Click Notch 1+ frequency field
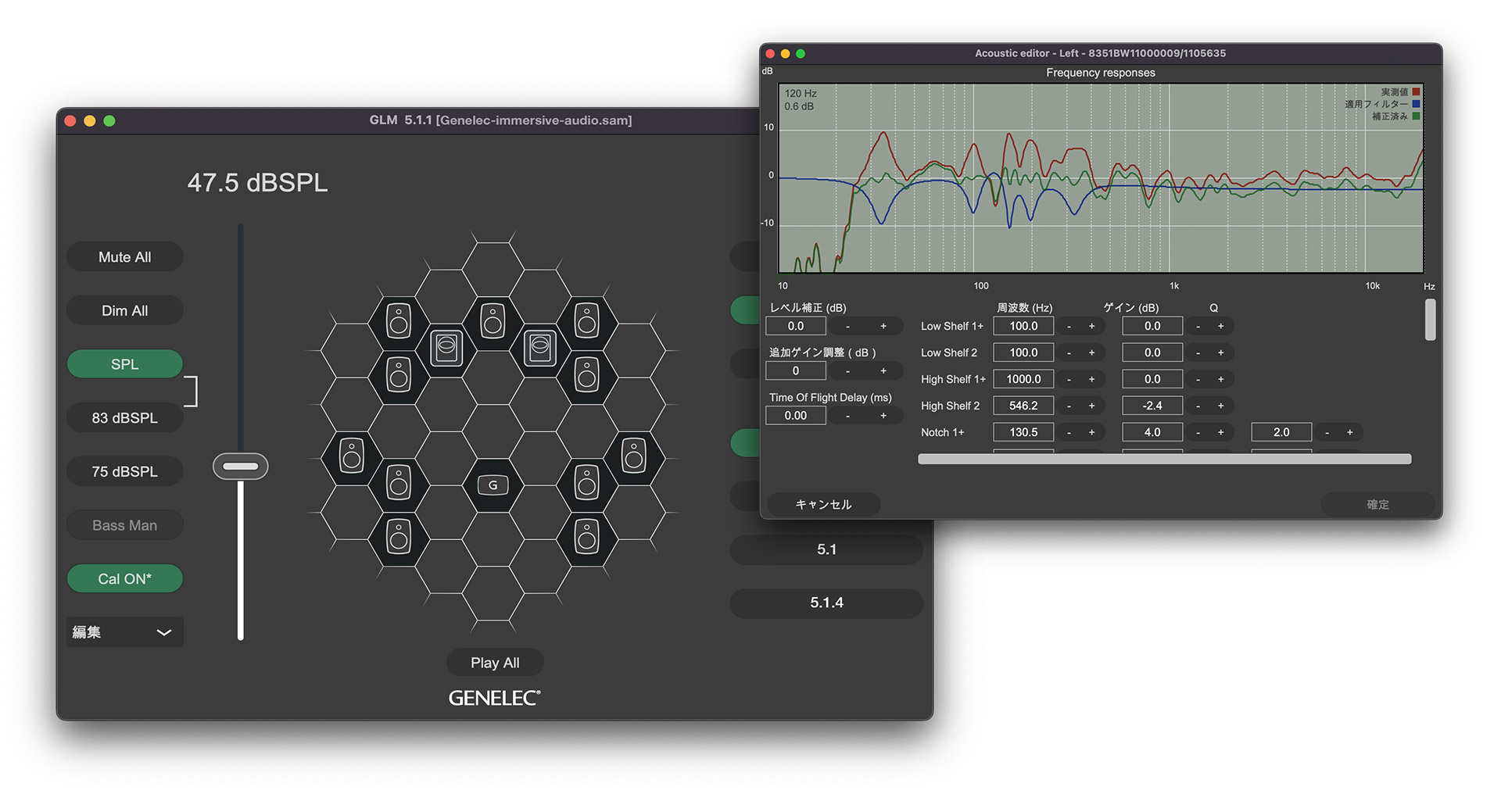Screen dimensions: 1501x812 (x=1023, y=432)
